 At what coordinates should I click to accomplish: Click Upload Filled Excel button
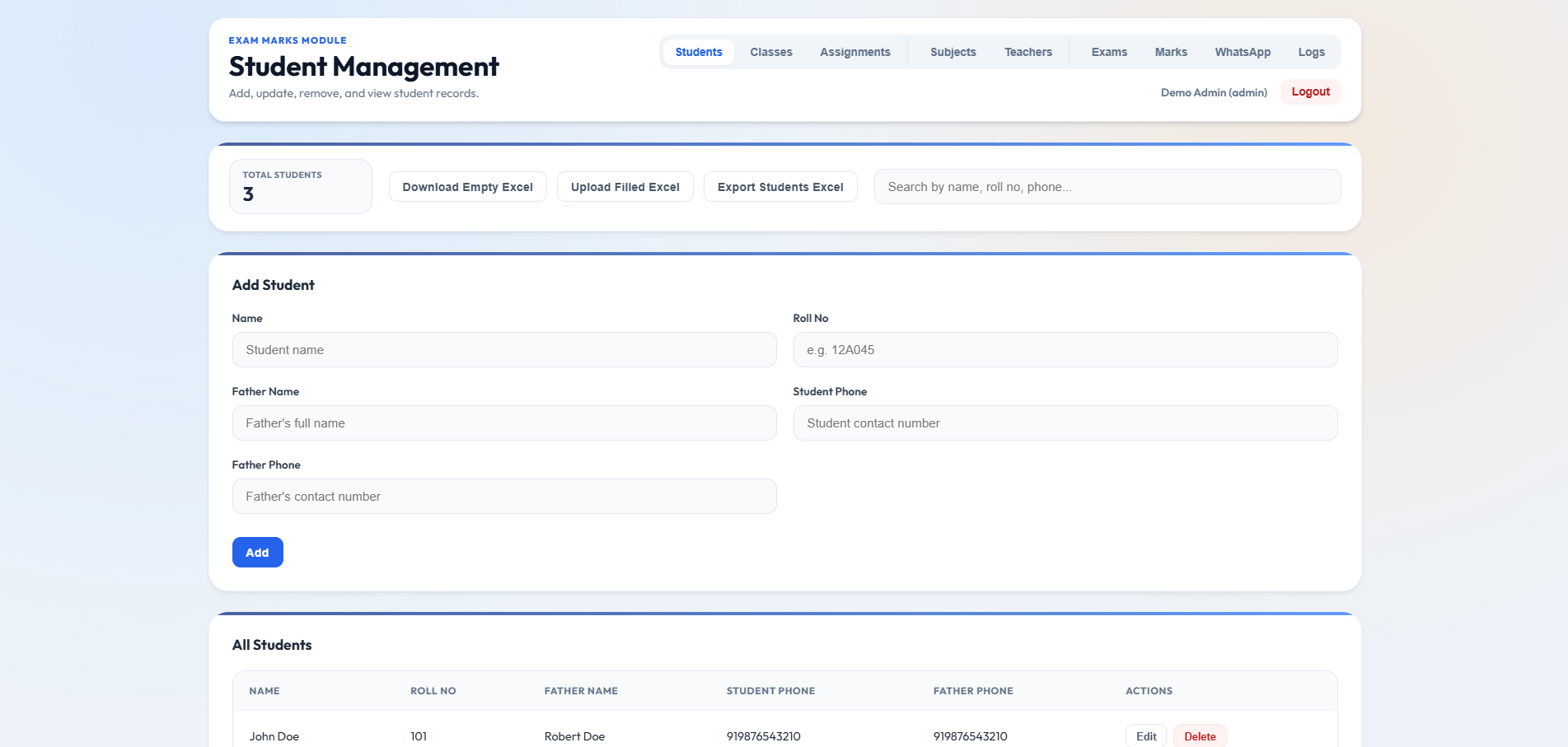click(x=625, y=187)
